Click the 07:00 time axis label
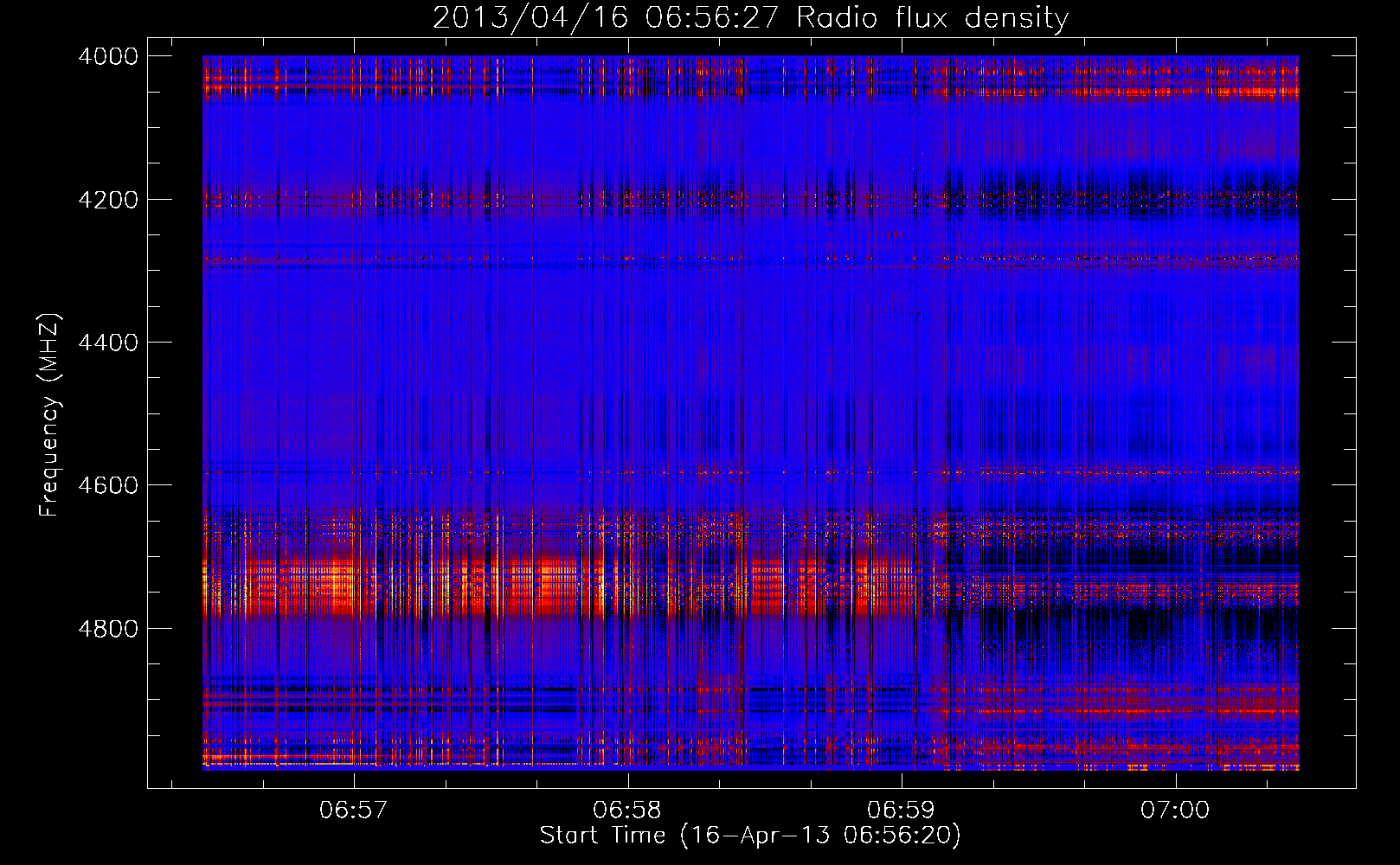1400x865 pixels. point(1175,811)
